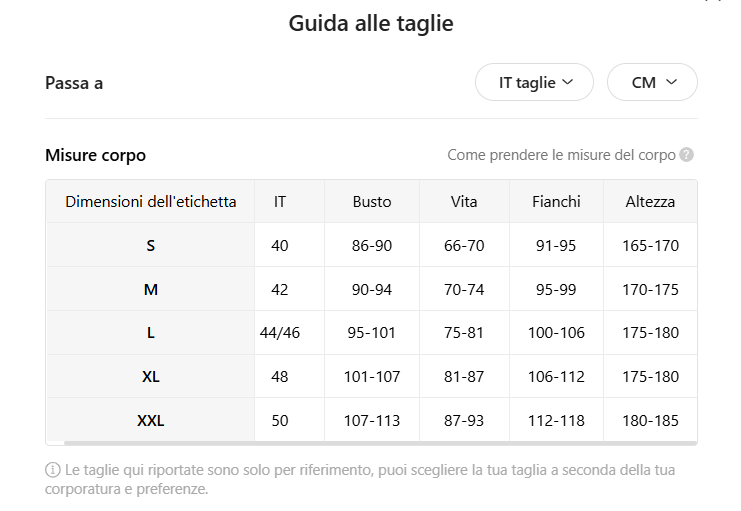Click the 'Guida alle taglie' title
Image resolution: width=741 pixels, height=511 pixels.
pyautogui.click(x=371, y=23)
